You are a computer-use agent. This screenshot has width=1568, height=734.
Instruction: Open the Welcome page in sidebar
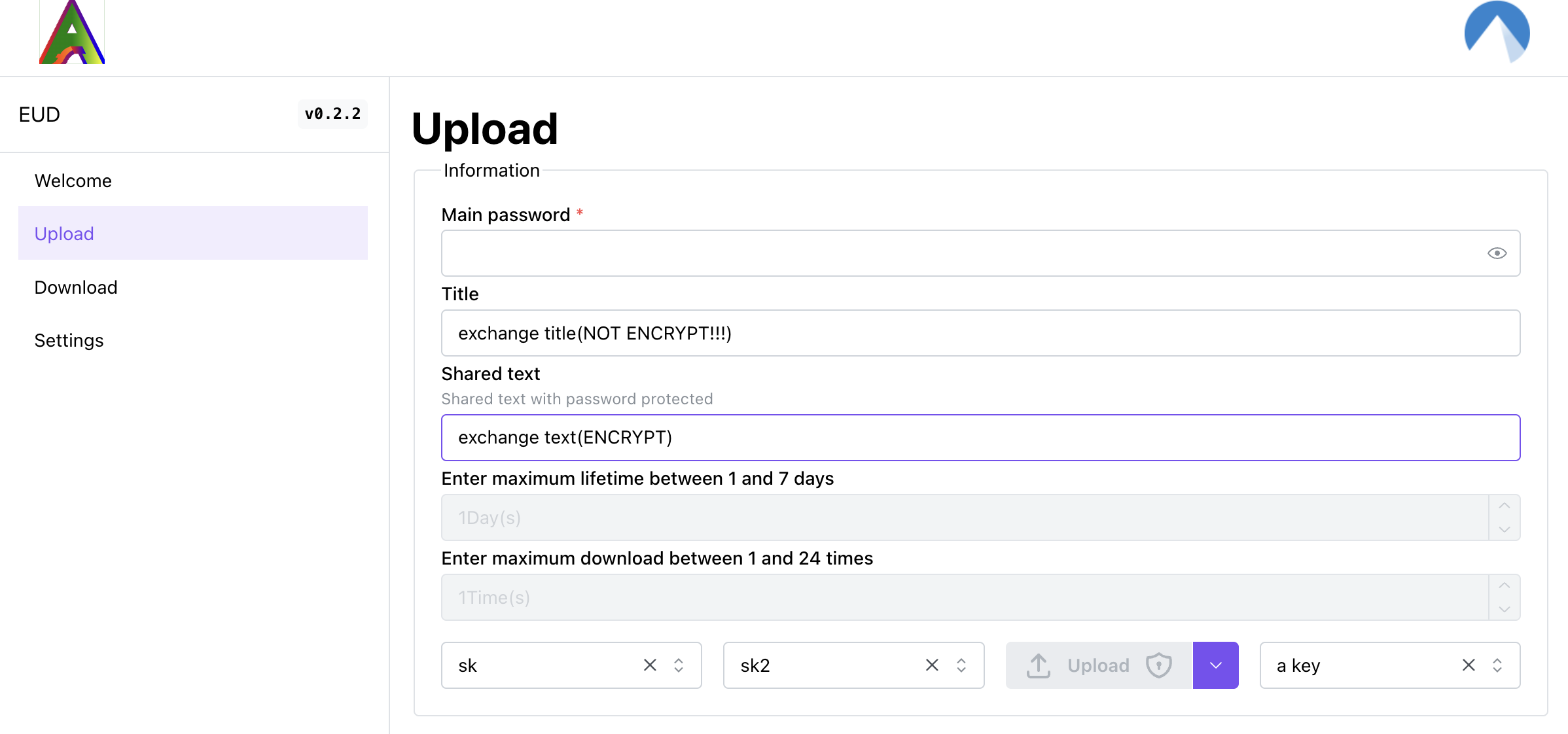point(73,181)
